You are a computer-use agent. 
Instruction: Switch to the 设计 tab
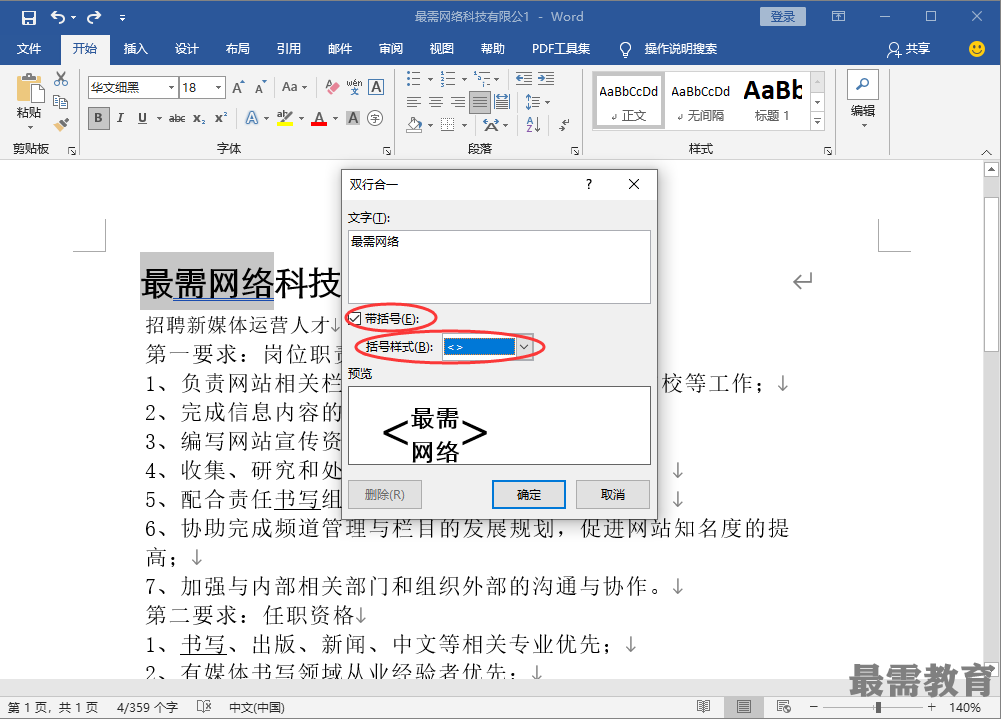(186, 49)
